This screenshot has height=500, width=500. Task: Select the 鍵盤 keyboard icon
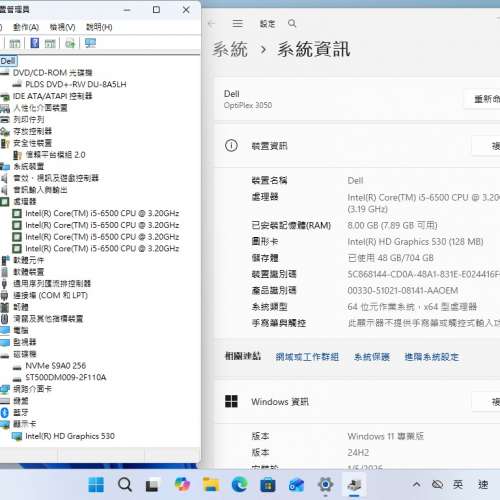pyautogui.click(x=5, y=401)
